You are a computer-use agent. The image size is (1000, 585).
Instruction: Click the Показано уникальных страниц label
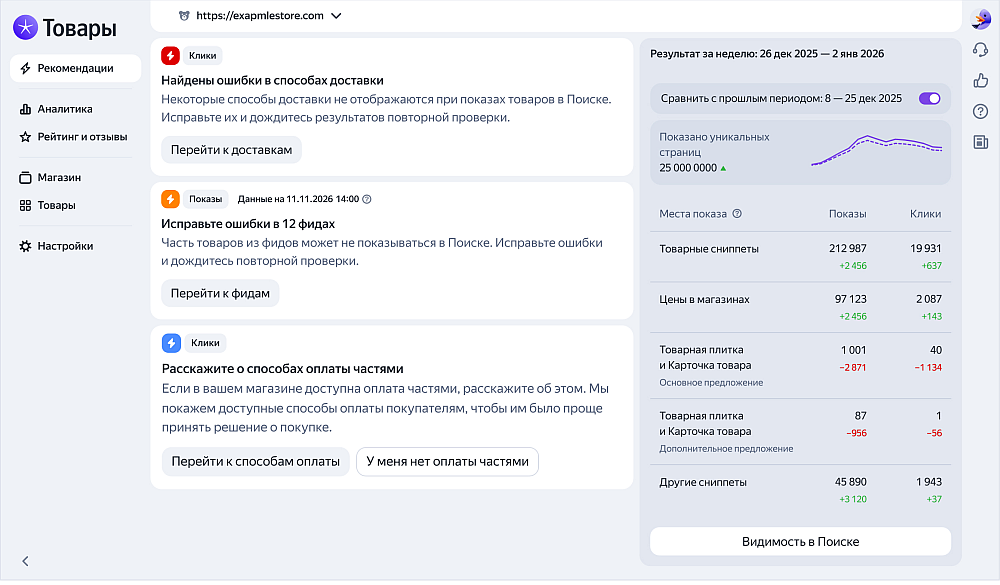click(714, 145)
